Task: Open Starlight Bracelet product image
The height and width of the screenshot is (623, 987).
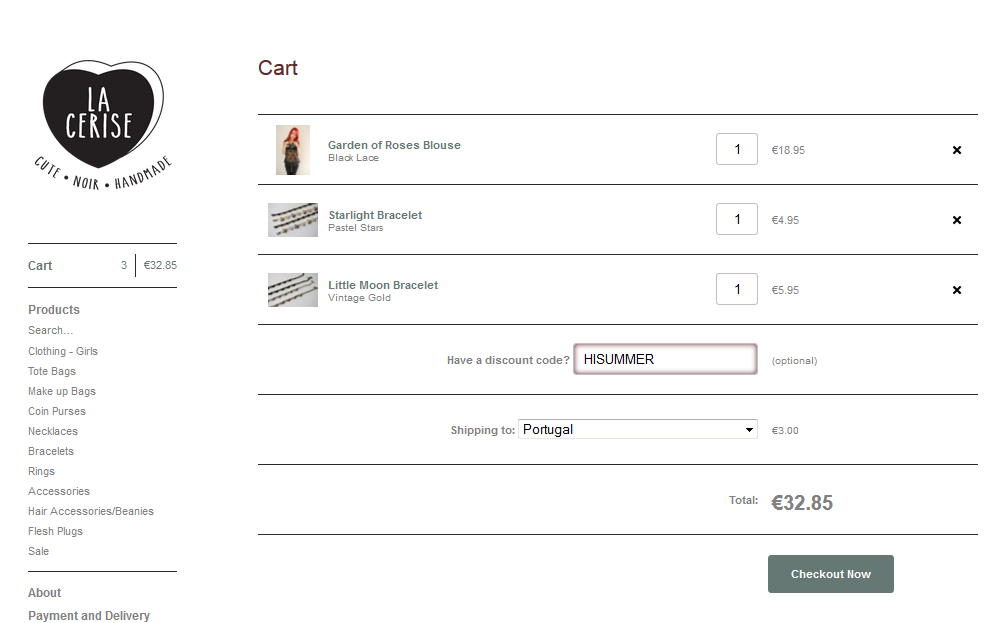Action: click(293, 220)
